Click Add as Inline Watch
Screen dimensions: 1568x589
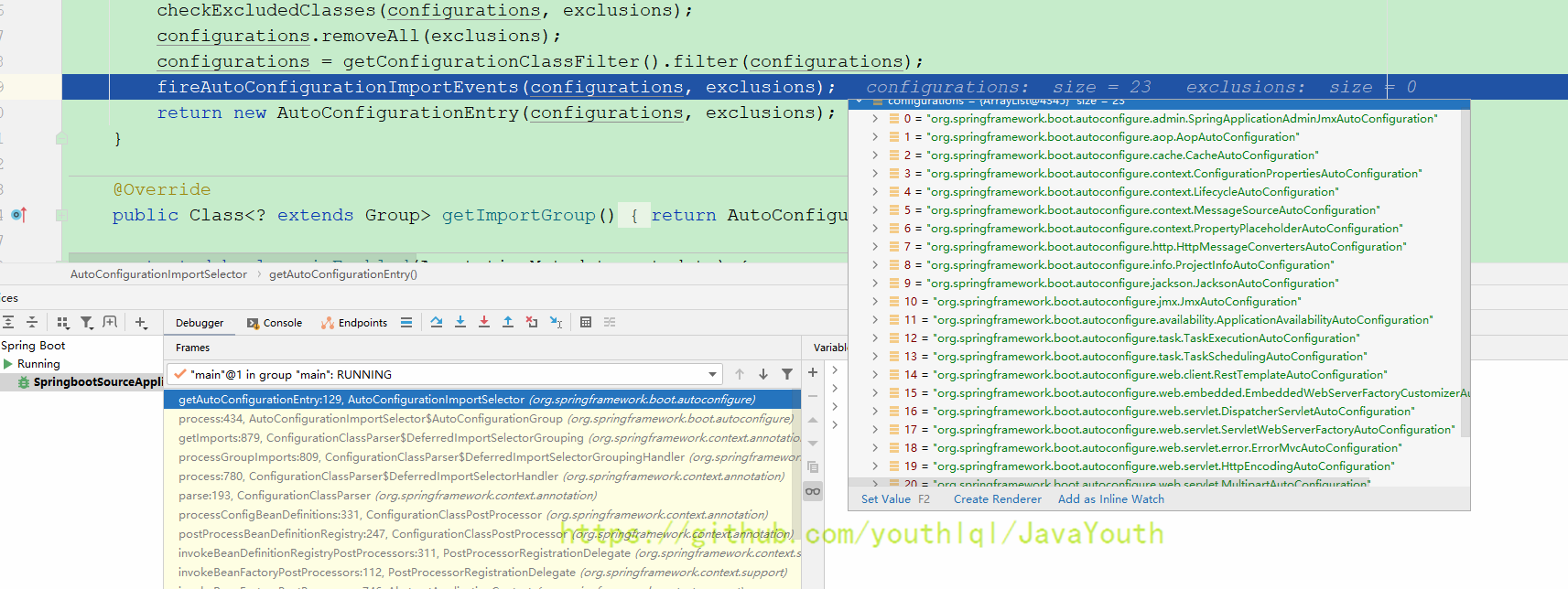(1110, 499)
